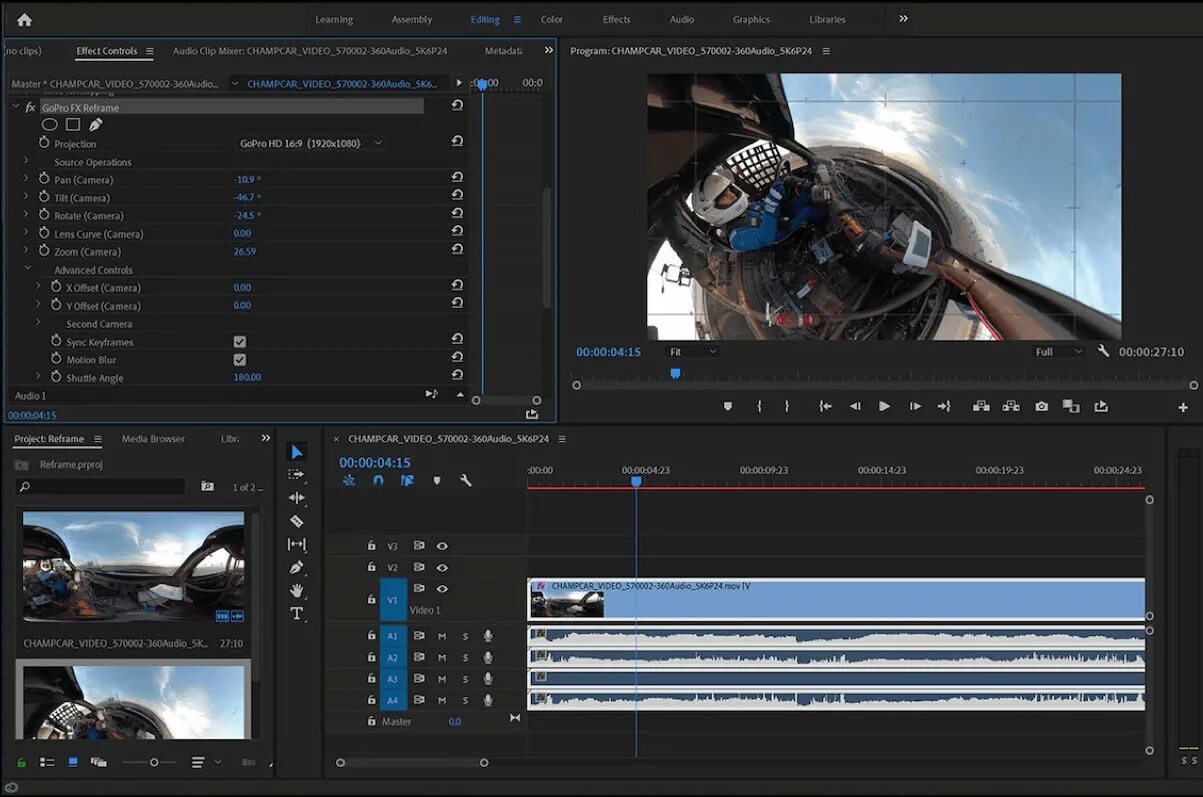Select the Type tool
This screenshot has width=1203, height=797.
pos(296,614)
